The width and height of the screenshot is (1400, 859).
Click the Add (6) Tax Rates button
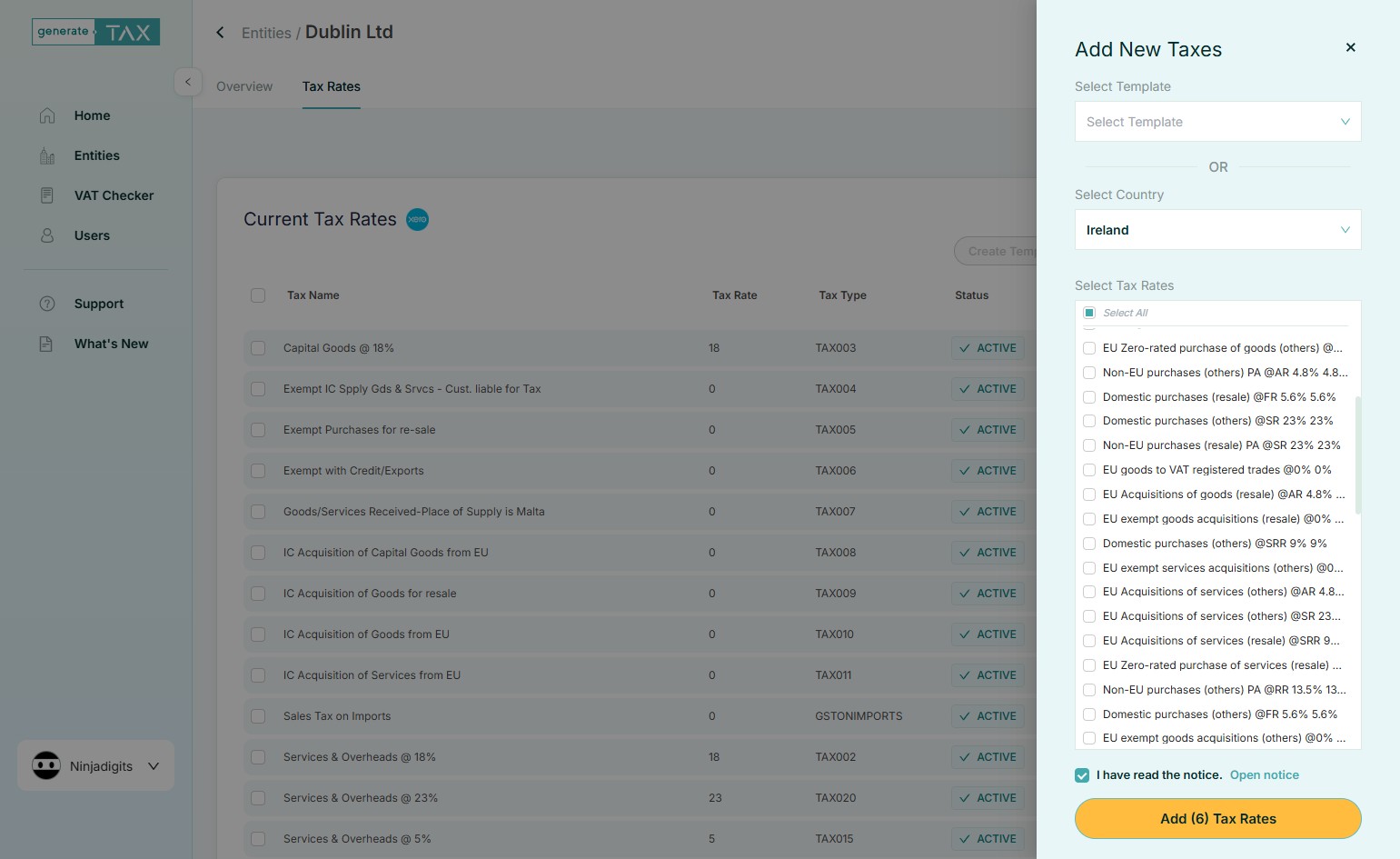(1217, 818)
